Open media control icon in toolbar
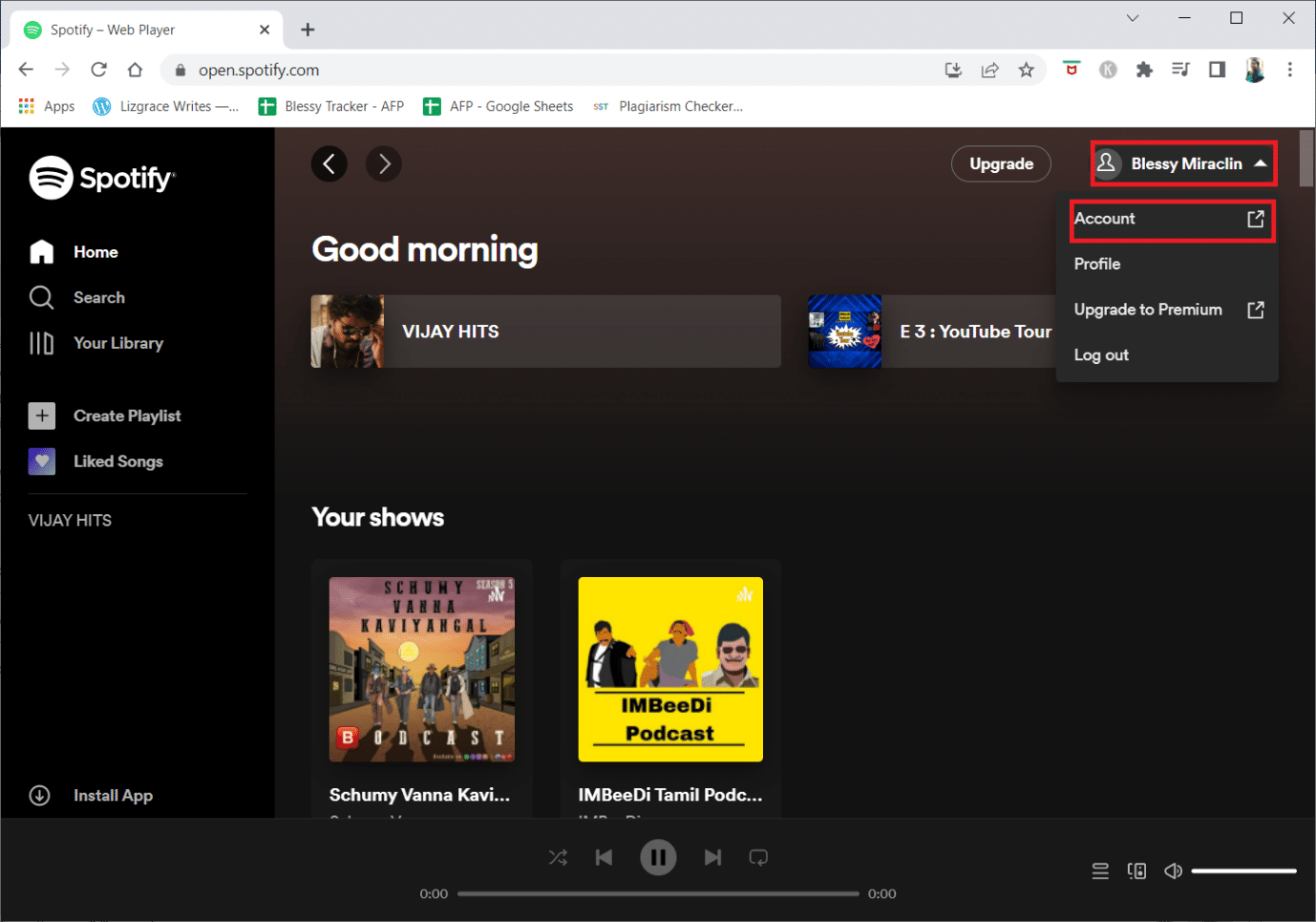The image size is (1316, 922). (x=1180, y=70)
